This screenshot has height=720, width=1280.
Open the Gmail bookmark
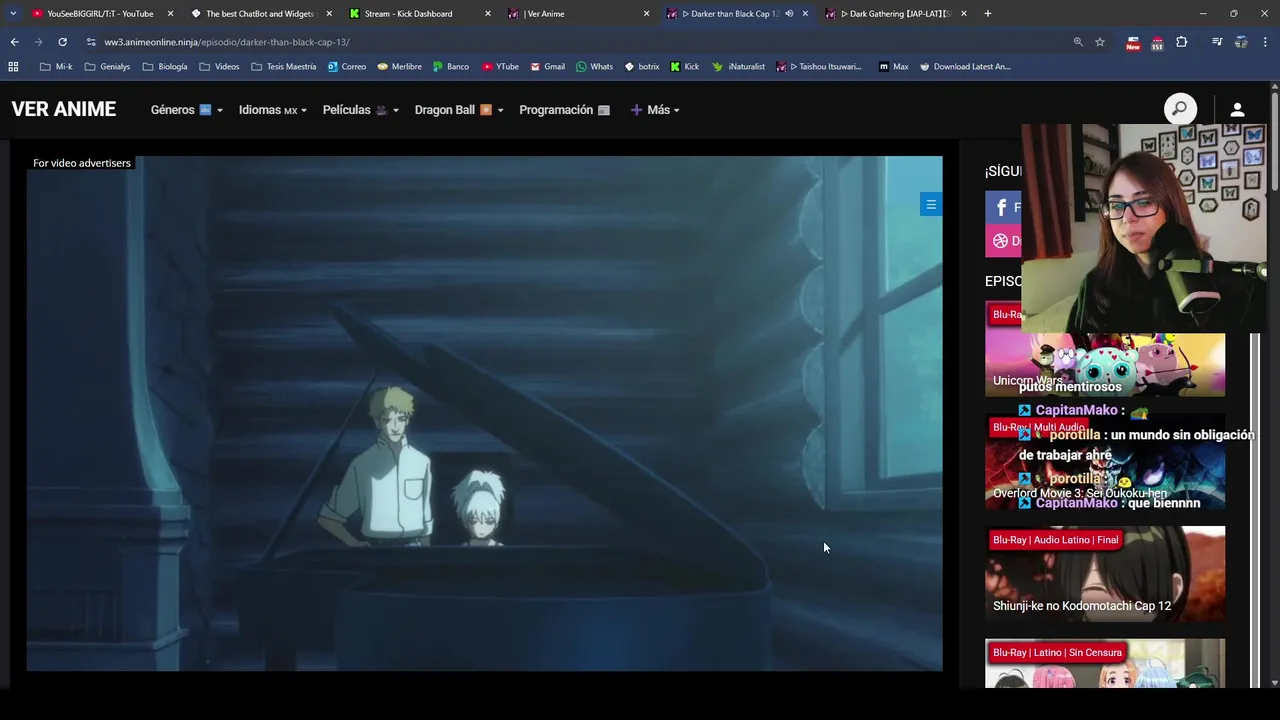[547, 67]
